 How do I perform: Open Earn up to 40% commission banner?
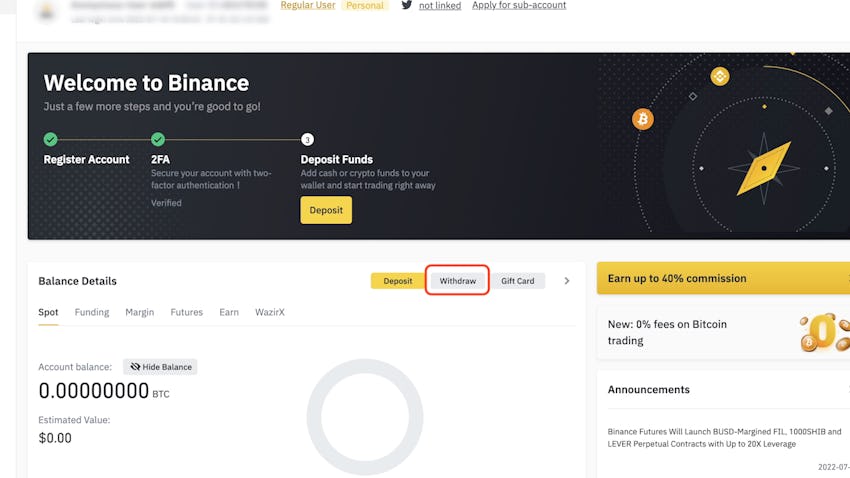click(x=723, y=278)
